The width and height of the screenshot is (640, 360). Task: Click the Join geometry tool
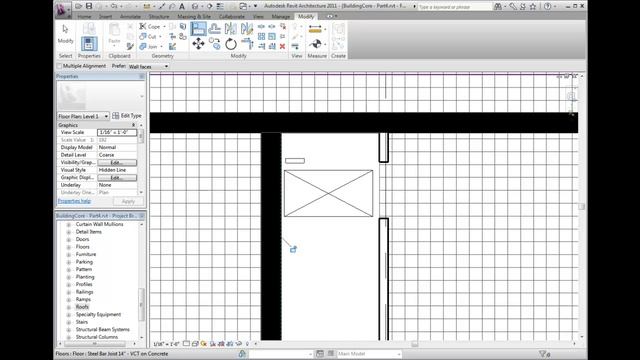(149, 47)
